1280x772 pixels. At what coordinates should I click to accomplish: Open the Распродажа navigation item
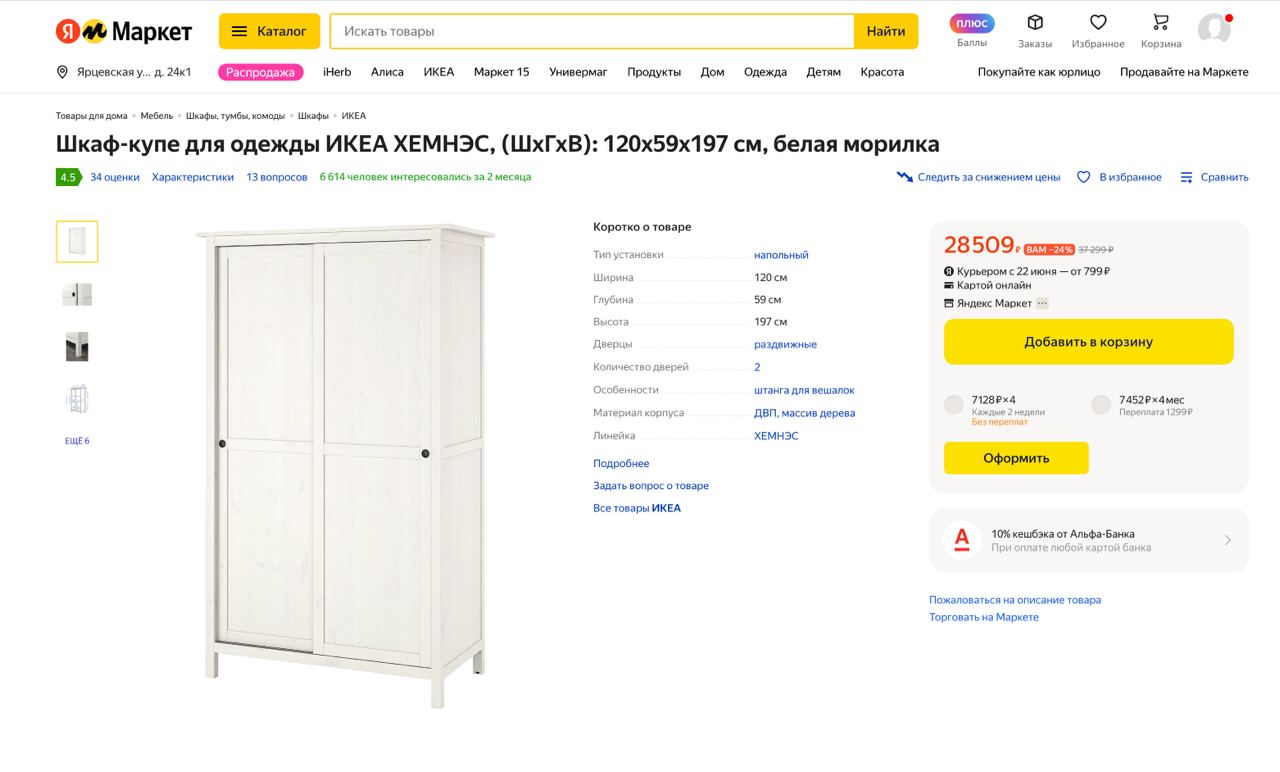tap(260, 72)
